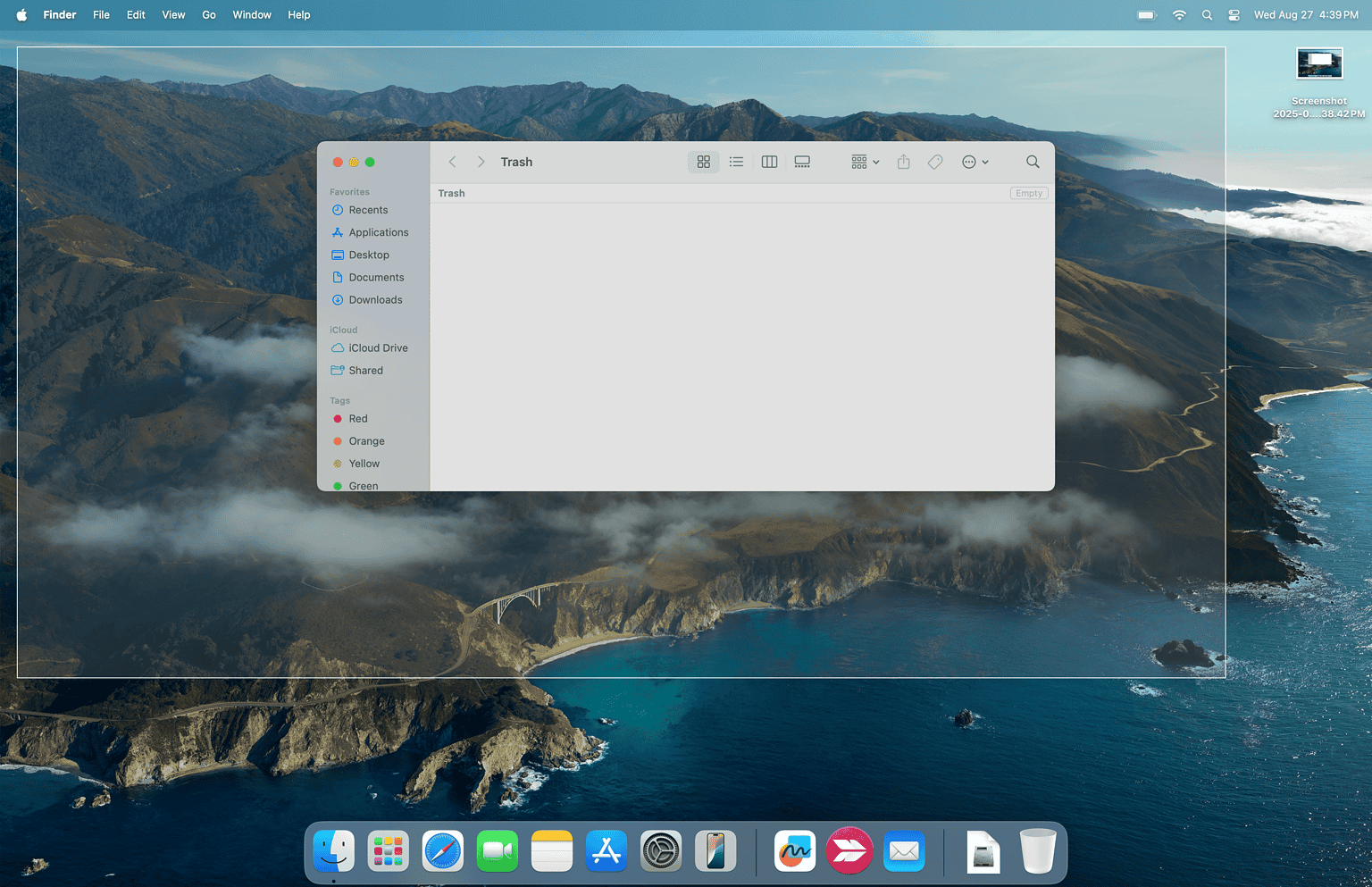1372x887 pixels.
Task: Open the Go menu in the menu bar
Action: click(208, 14)
